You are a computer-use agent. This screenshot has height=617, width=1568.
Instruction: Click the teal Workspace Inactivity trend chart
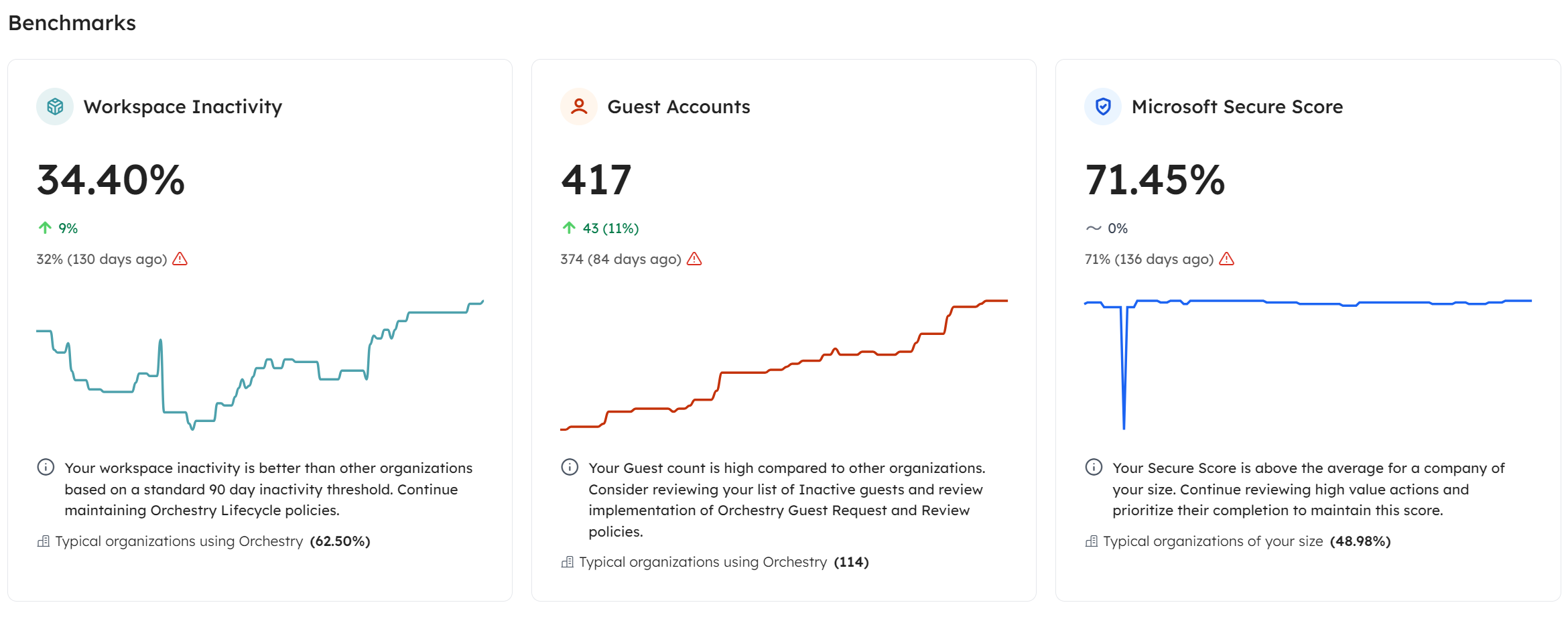pyautogui.click(x=260, y=365)
